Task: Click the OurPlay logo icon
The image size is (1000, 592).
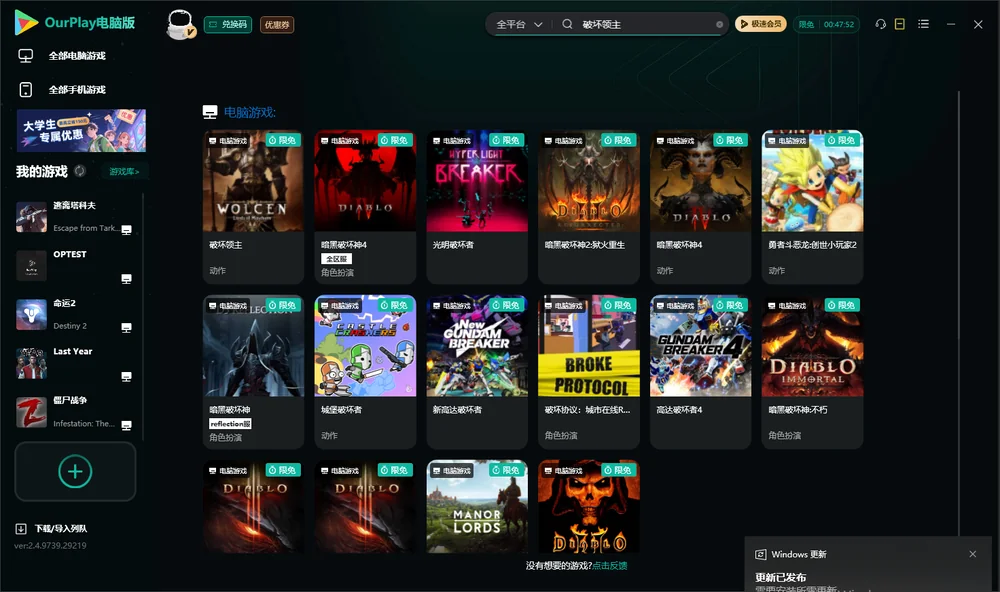Action: [26, 23]
